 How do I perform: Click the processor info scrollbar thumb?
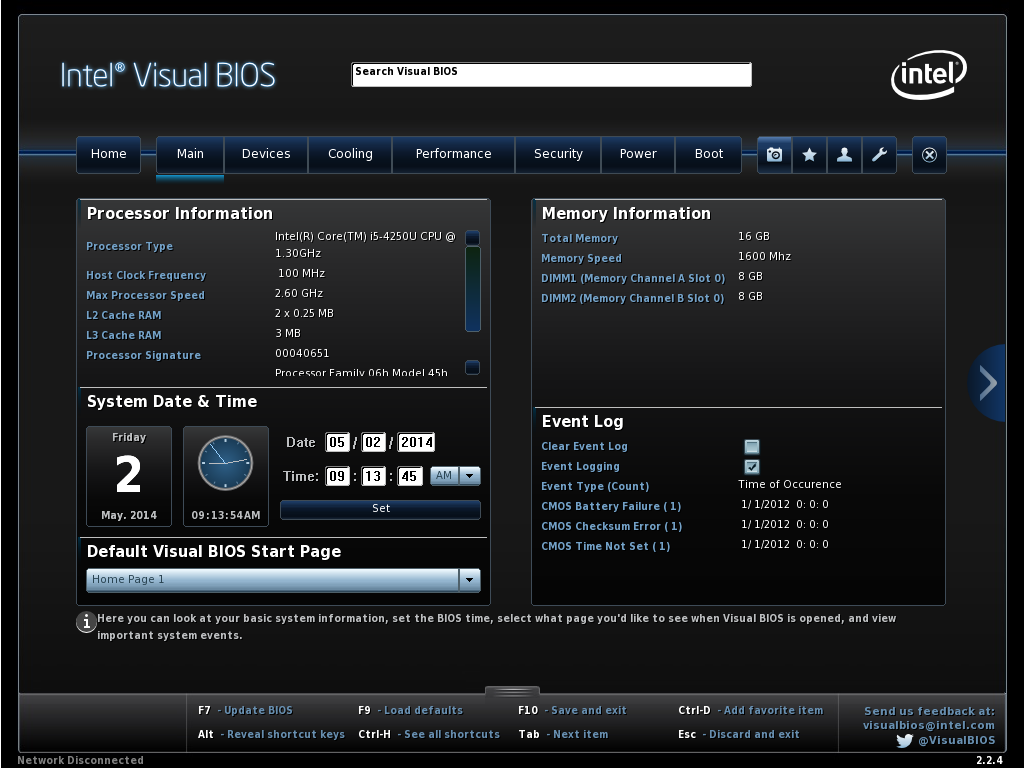click(x=473, y=289)
